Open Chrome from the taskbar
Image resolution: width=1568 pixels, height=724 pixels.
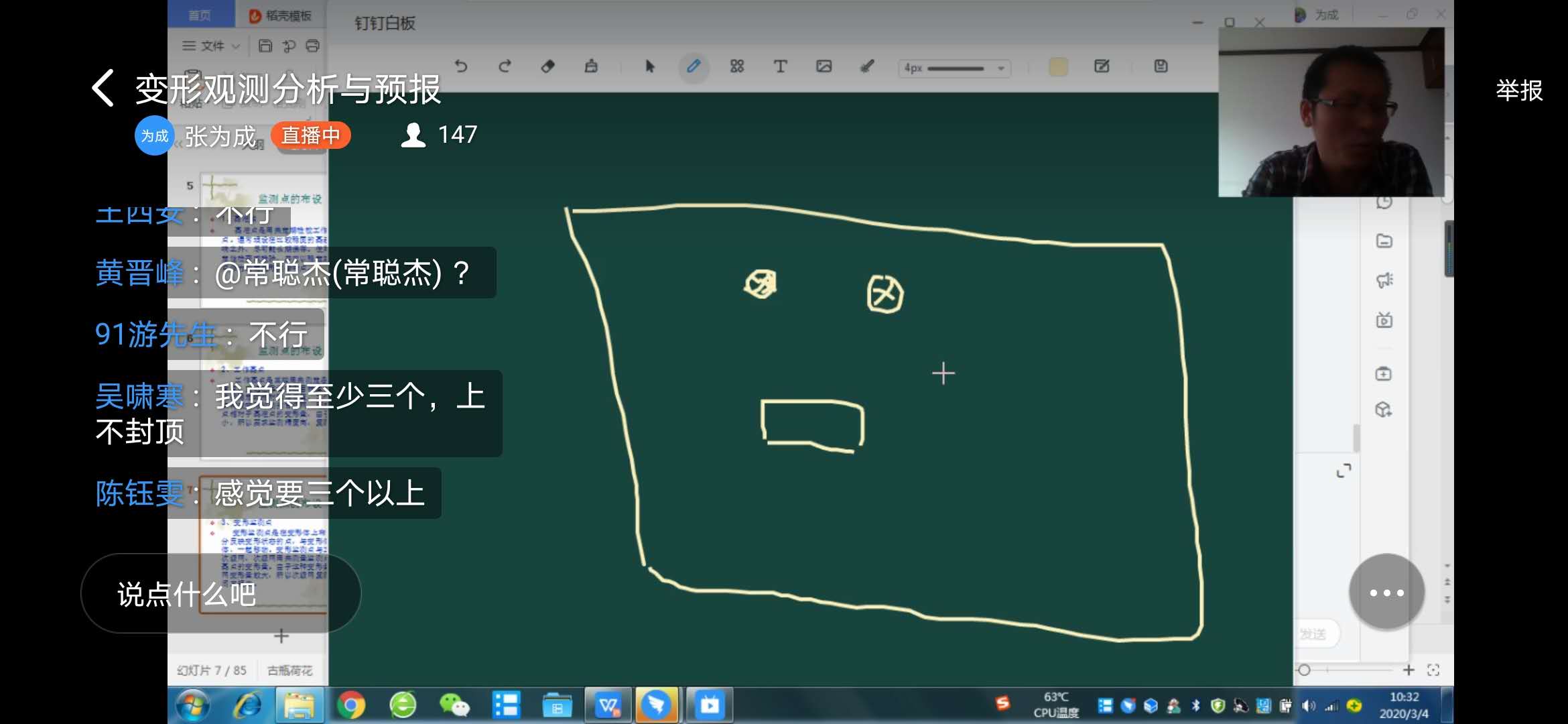(351, 705)
